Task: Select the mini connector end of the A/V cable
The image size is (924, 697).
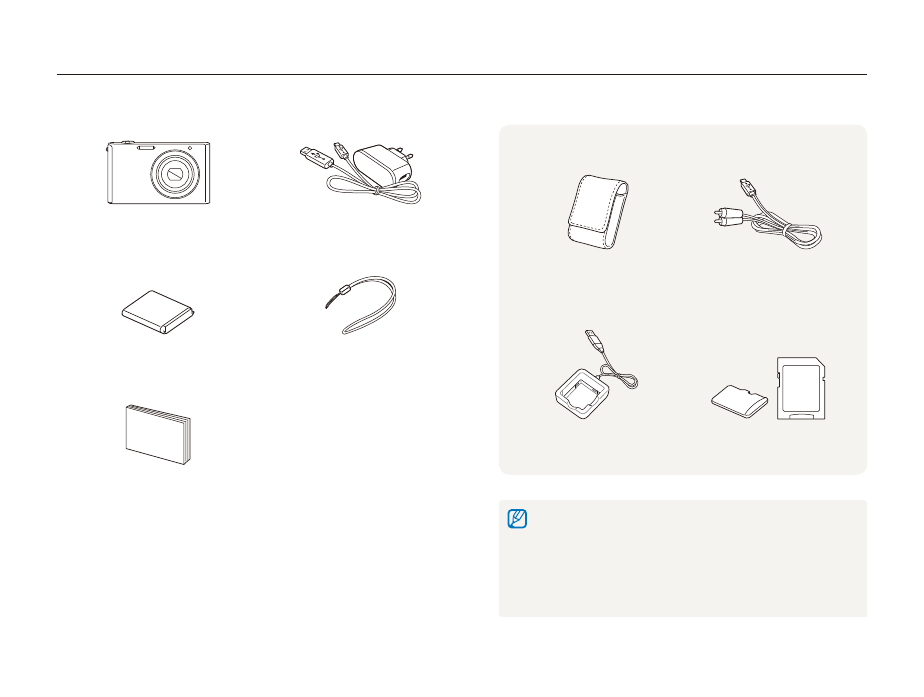Action: coord(748,189)
